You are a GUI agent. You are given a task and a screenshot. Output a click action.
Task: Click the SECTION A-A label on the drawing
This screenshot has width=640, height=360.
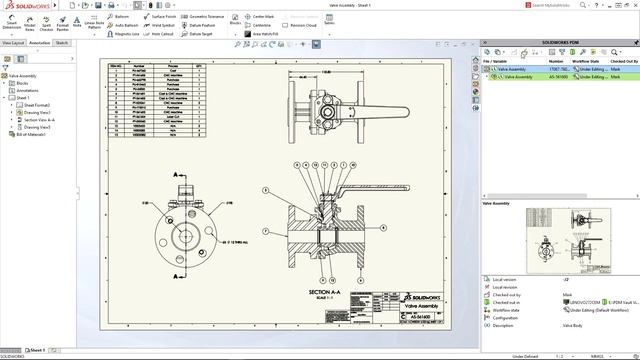pyautogui.click(x=324, y=292)
